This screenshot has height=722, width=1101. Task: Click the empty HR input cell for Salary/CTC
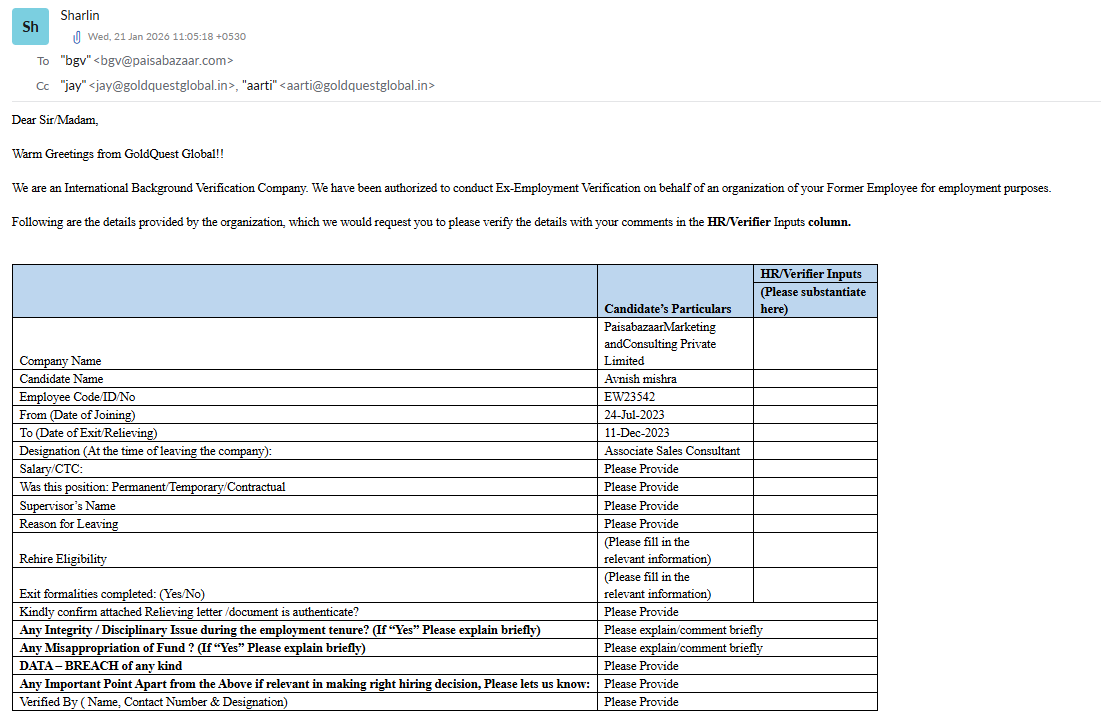click(814, 469)
